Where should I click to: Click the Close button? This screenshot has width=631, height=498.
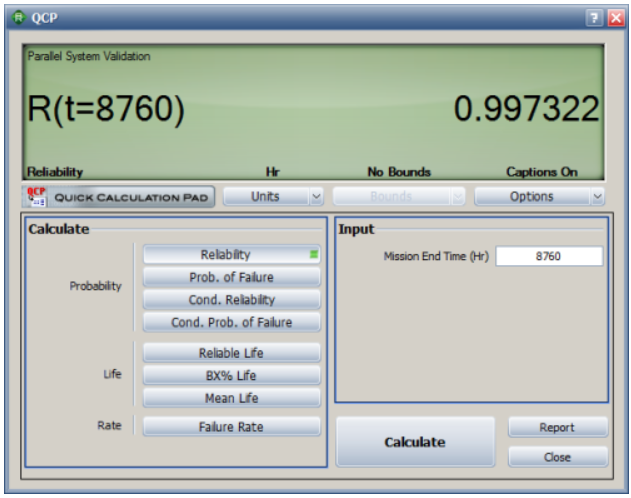click(x=558, y=457)
